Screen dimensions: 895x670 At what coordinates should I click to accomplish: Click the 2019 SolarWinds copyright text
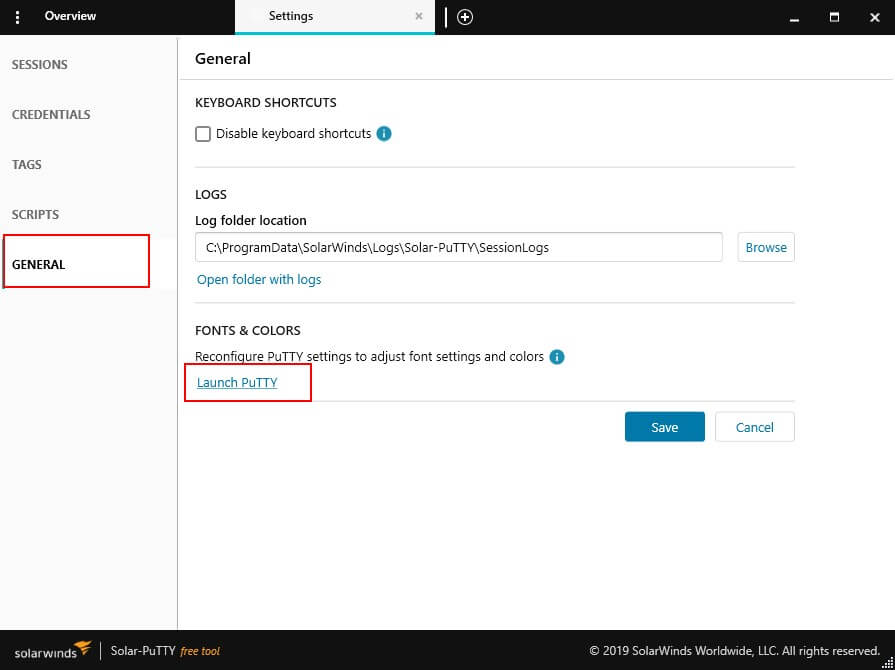pyautogui.click(x=735, y=651)
